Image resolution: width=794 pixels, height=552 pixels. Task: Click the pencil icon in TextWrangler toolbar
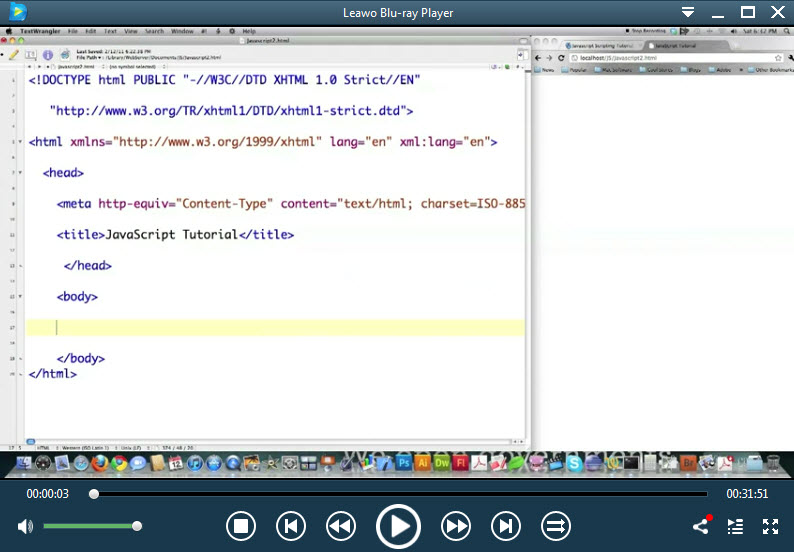click(x=14, y=55)
